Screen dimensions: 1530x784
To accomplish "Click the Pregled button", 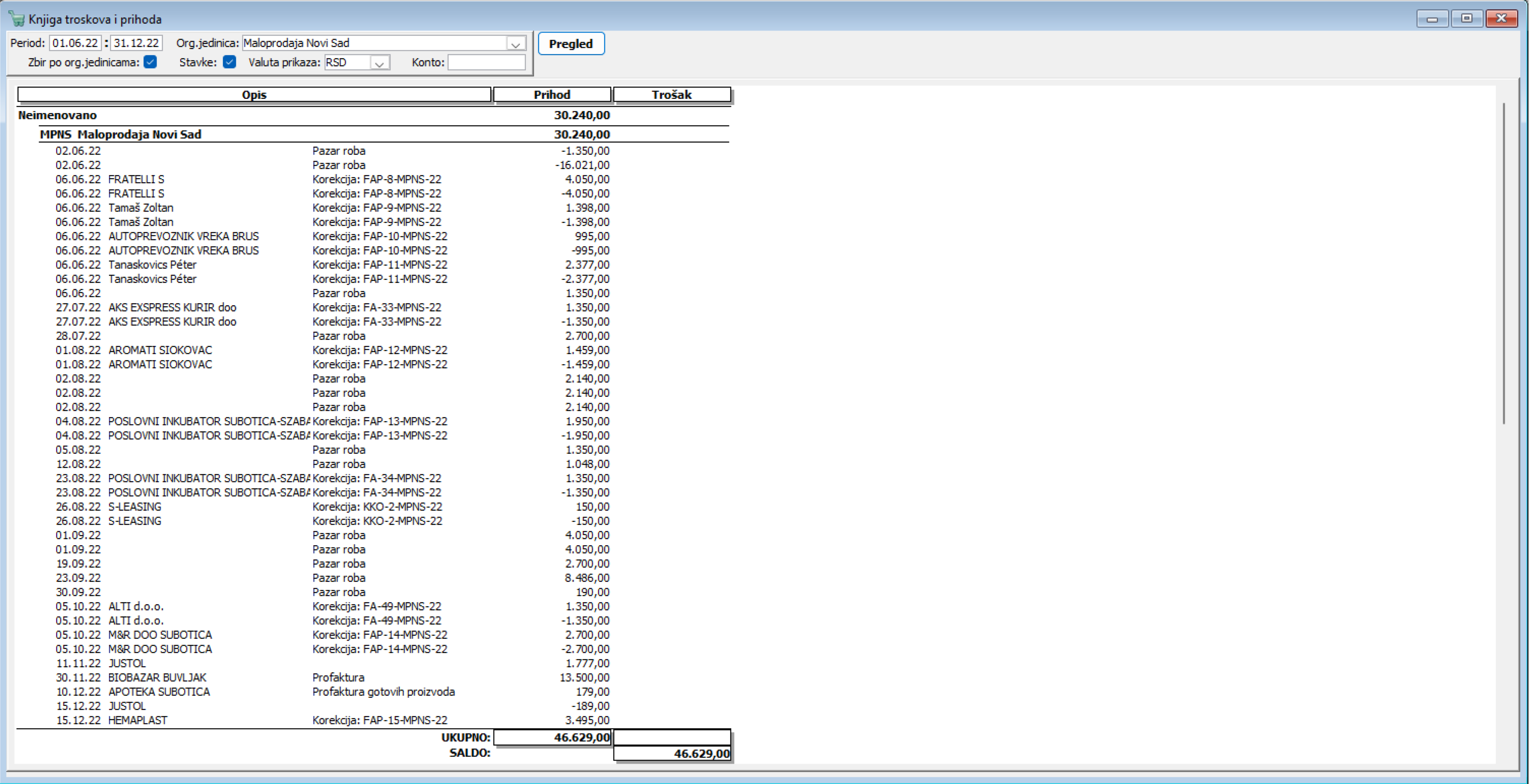I will tap(570, 44).
